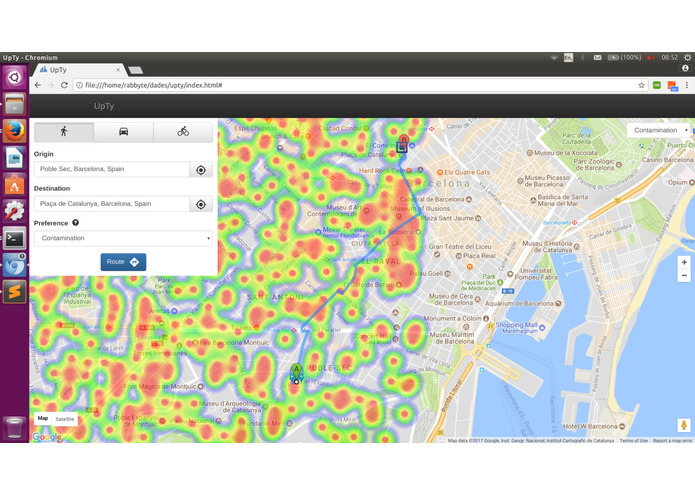This screenshot has height=494, width=695.
Task: Open the Terms of Use link
Action: [633, 441]
